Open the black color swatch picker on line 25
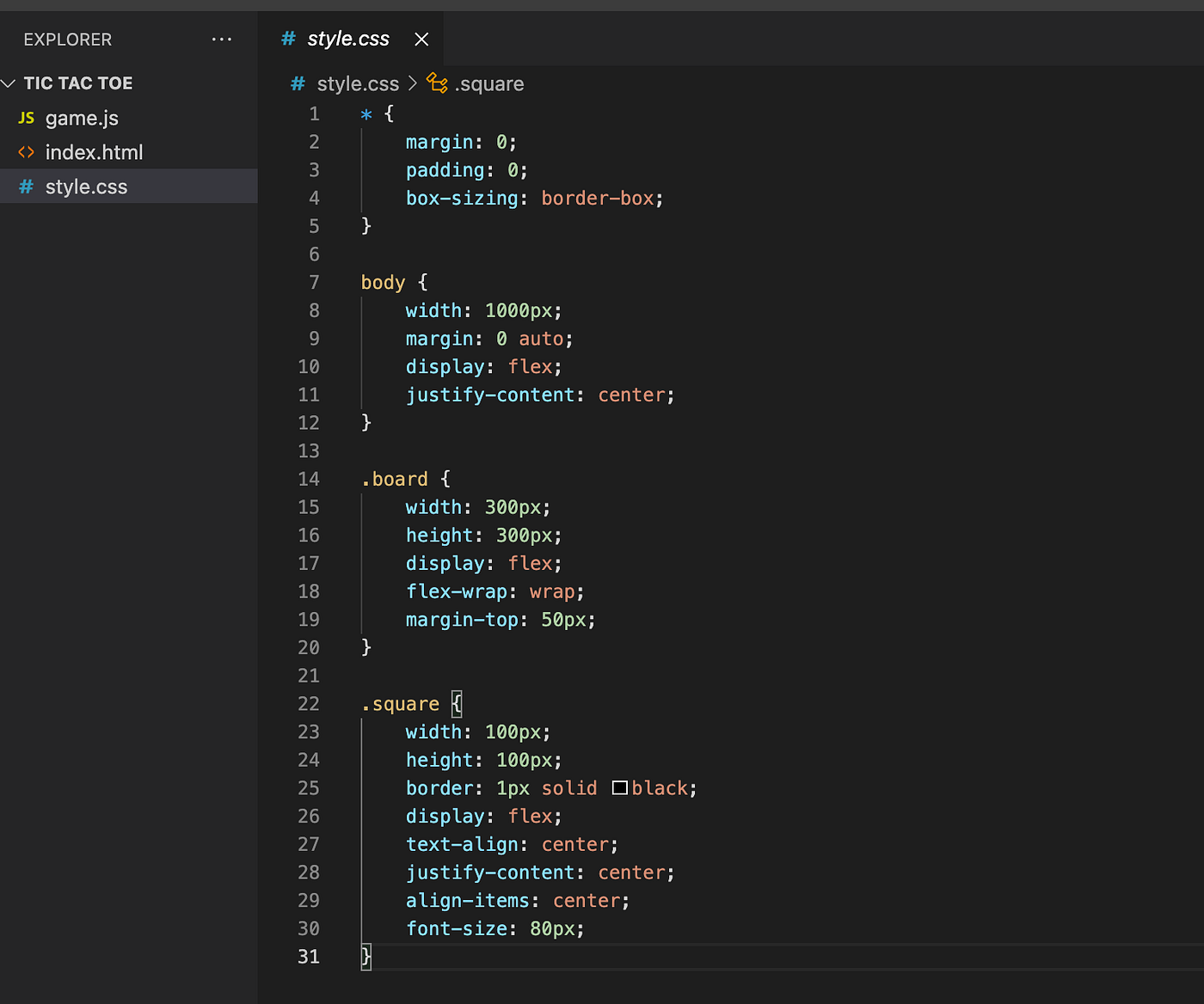Screen dimensions: 1204x1004 coord(619,787)
